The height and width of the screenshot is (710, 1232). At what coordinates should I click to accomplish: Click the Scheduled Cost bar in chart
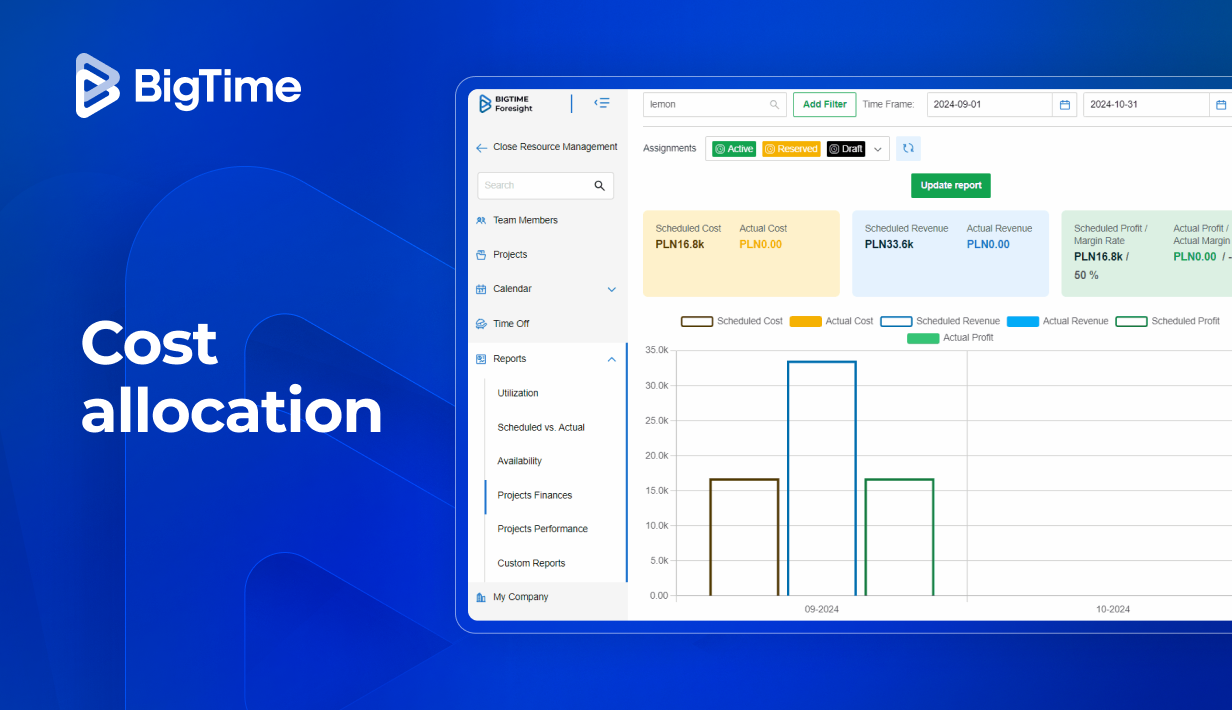point(744,538)
